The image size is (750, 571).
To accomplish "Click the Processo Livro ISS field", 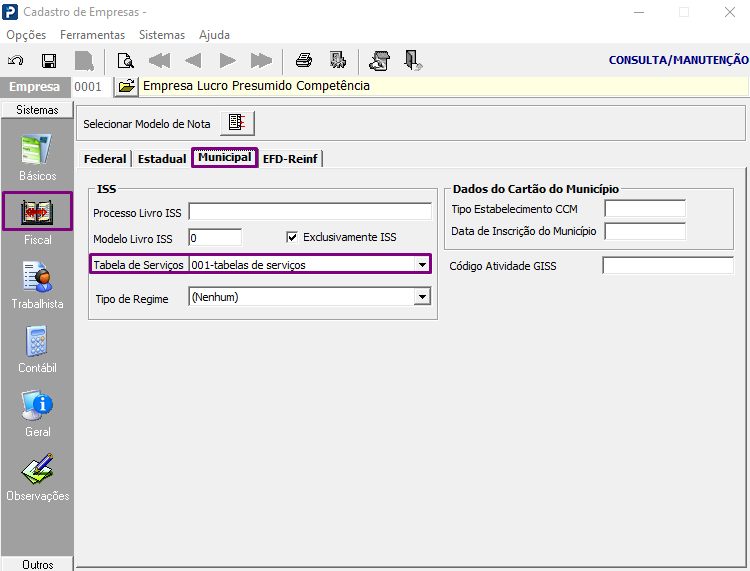I will pos(310,211).
